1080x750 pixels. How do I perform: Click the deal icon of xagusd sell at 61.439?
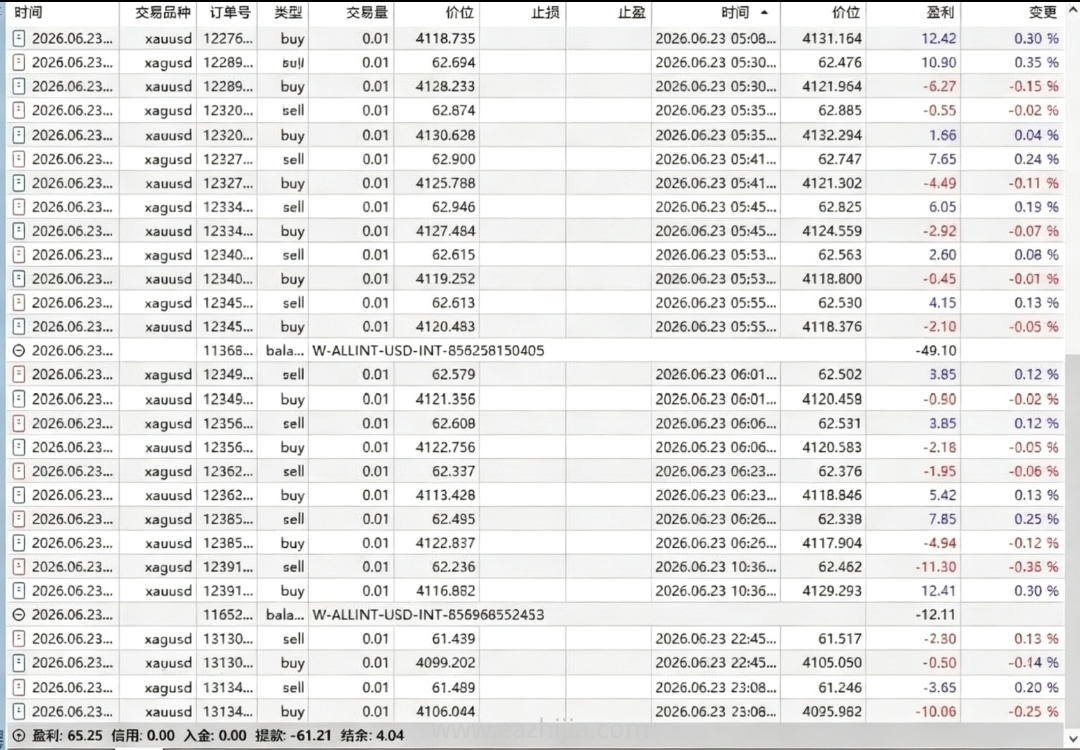coord(19,639)
